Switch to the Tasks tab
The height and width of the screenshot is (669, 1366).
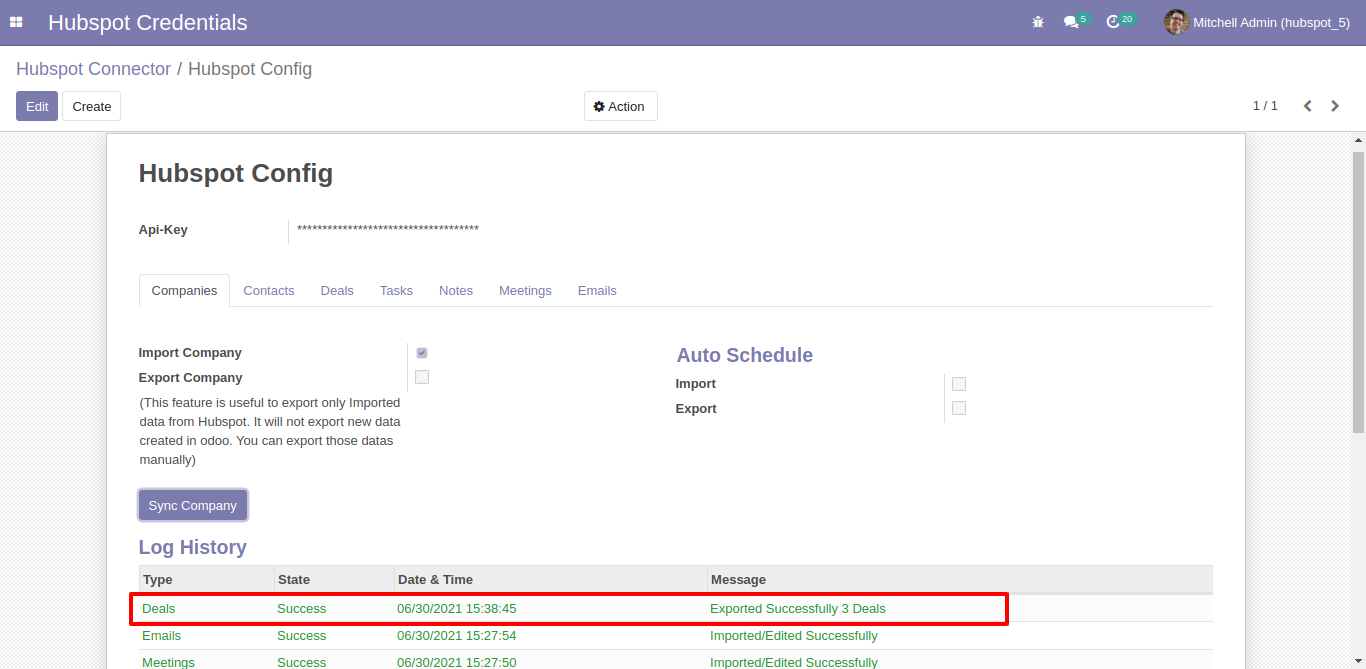point(396,291)
